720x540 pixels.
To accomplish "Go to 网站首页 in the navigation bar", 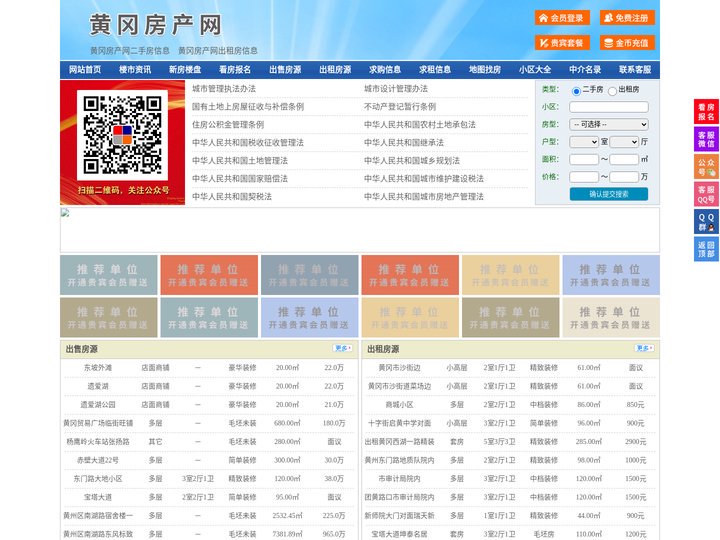I will click(85, 70).
